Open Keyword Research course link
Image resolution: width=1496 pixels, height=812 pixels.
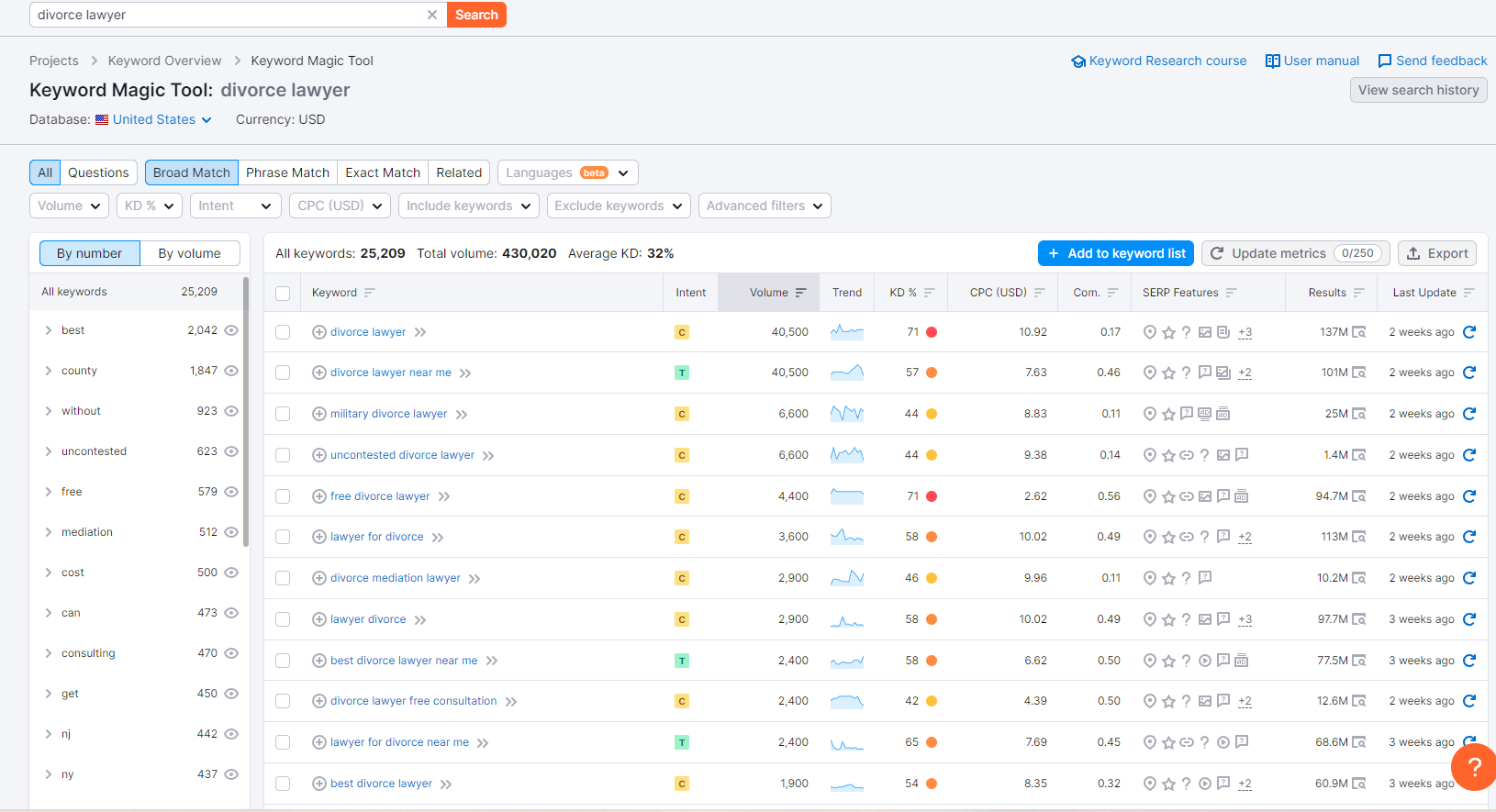pyautogui.click(x=1159, y=61)
